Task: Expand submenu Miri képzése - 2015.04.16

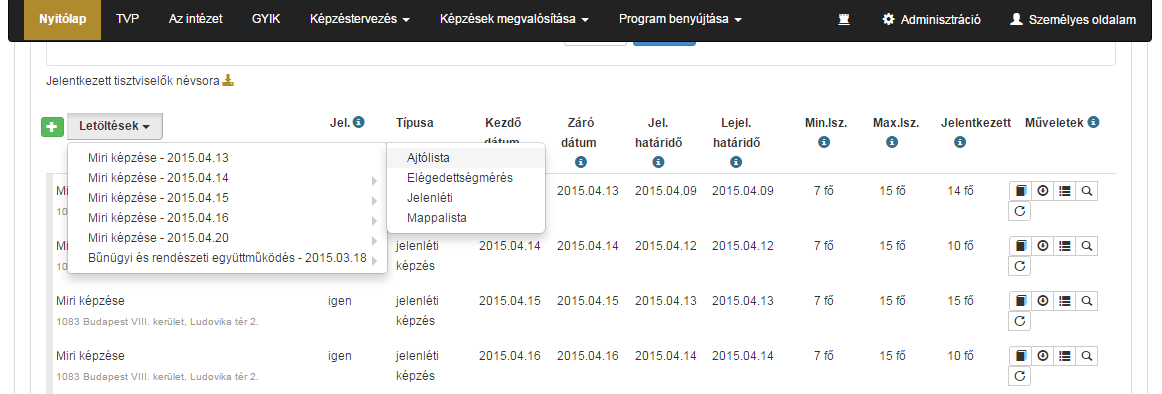Action: pos(227,218)
